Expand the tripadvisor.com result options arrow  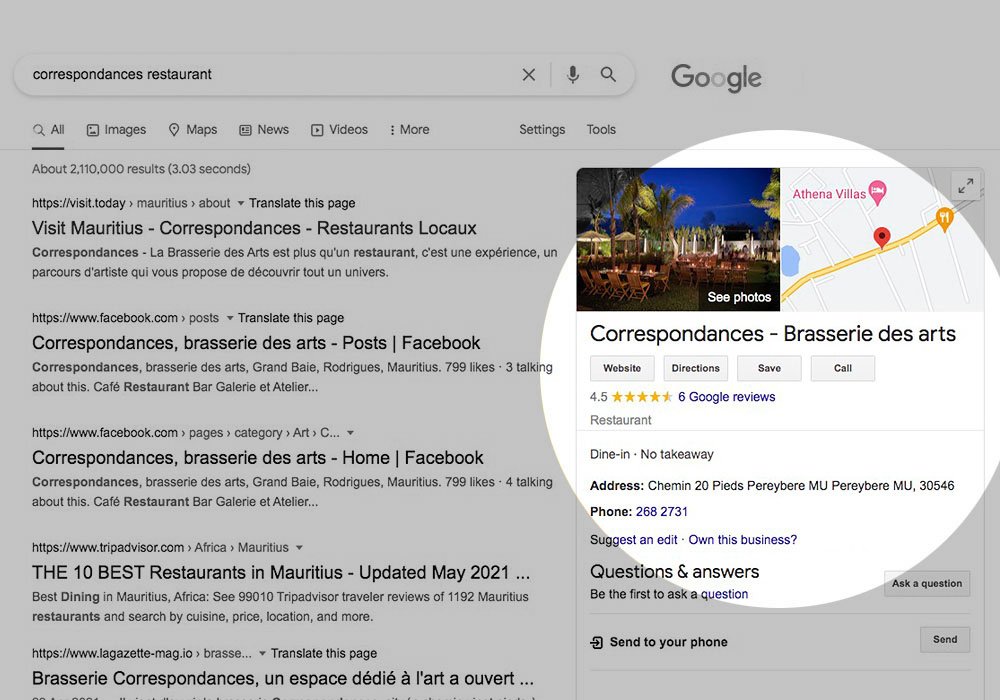299,548
